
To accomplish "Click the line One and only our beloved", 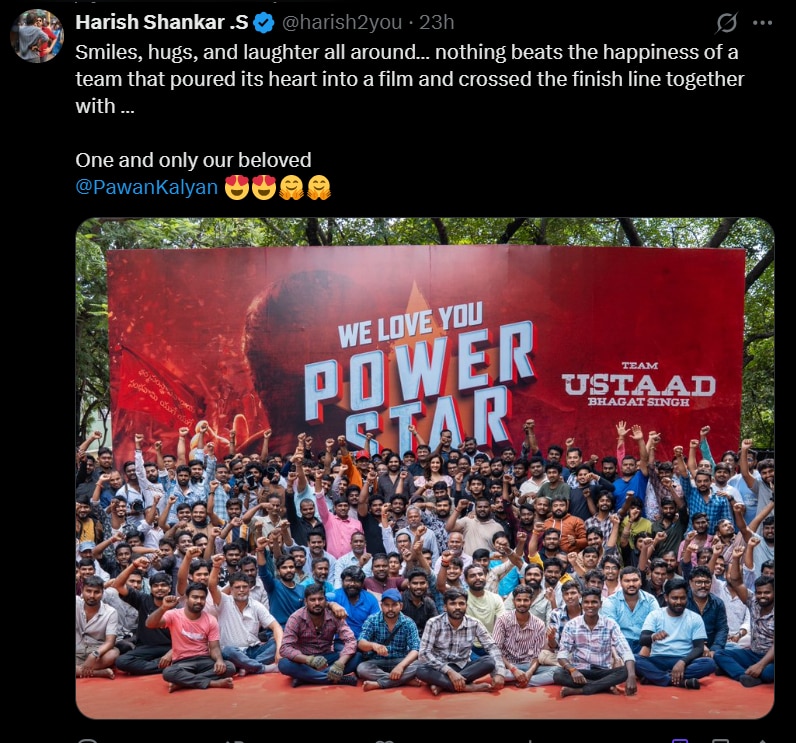I will (193, 160).
